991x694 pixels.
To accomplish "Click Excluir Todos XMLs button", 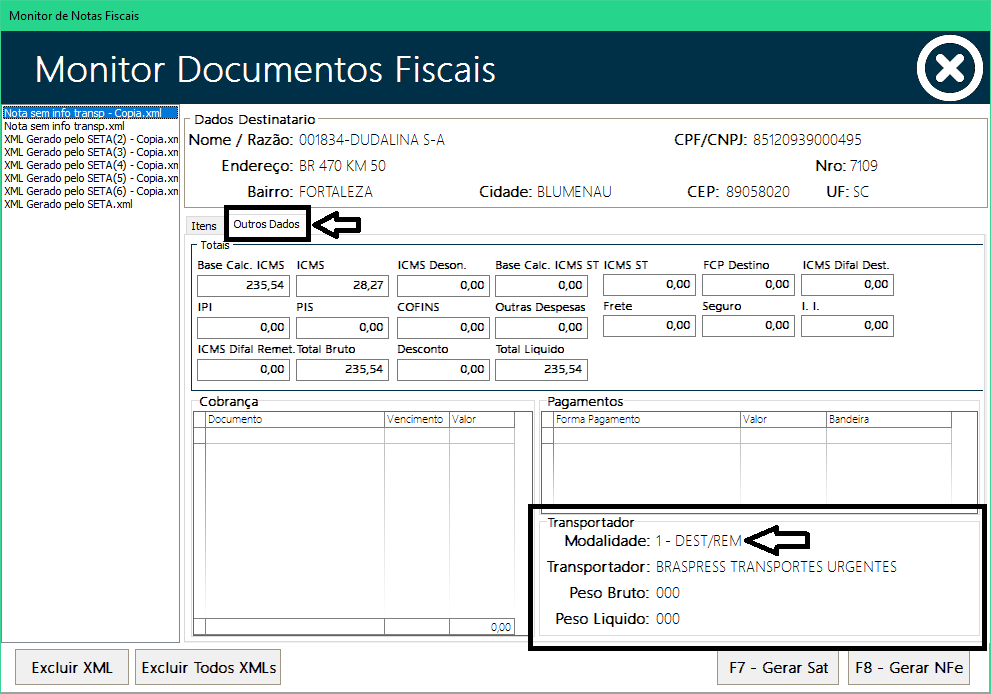I will (x=208, y=667).
